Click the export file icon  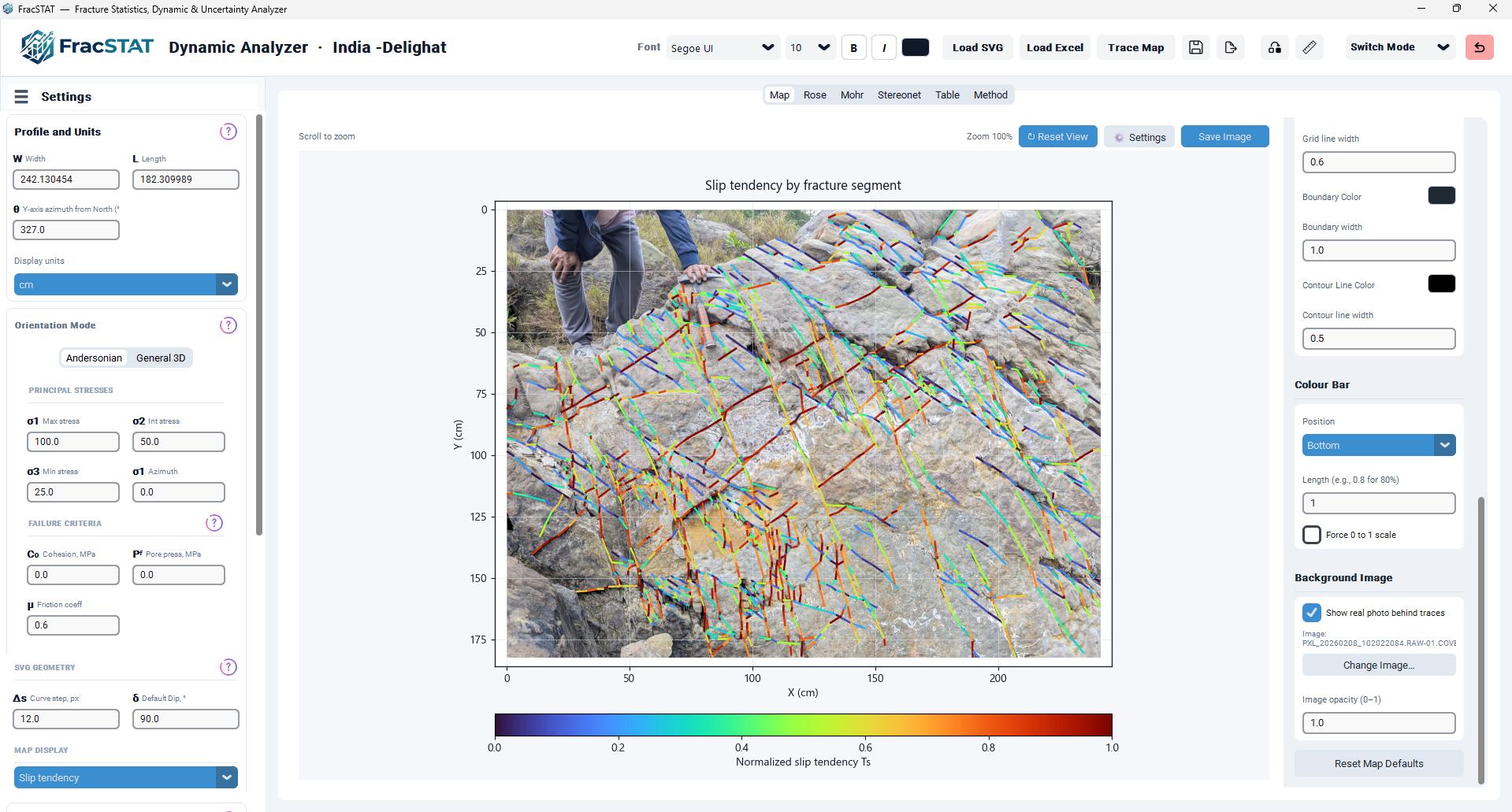(1231, 47)
